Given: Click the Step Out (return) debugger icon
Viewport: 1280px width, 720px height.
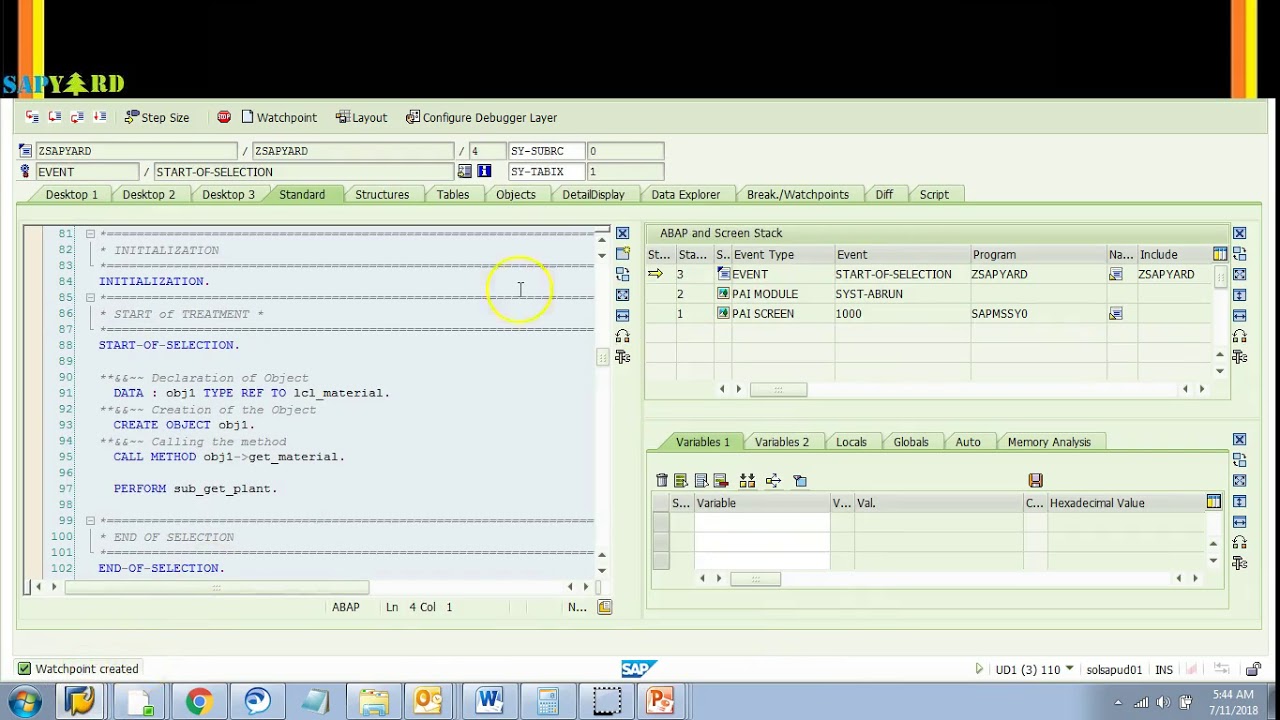Looking at the screenshot, I should coord(77,117).
